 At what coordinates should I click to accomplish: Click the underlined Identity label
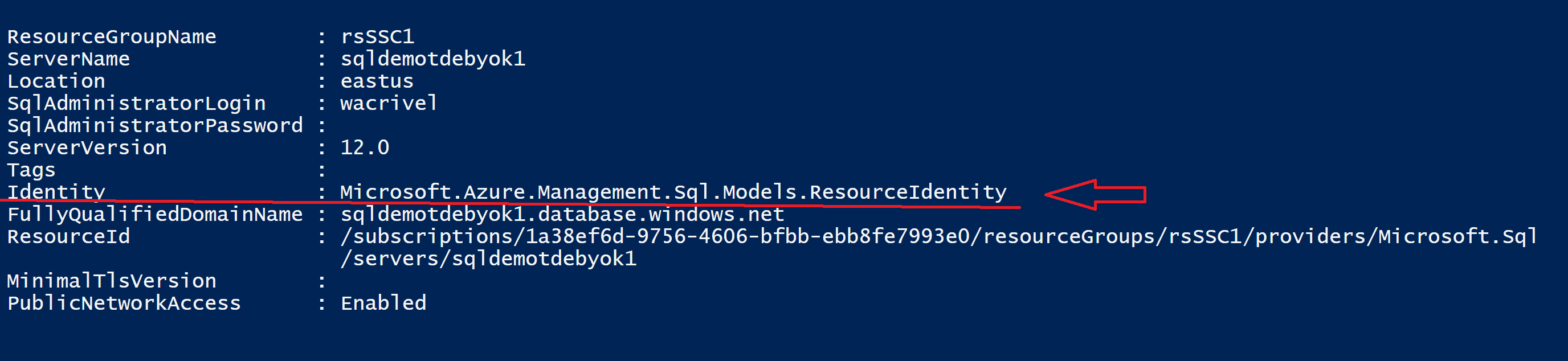pos(56,192)
